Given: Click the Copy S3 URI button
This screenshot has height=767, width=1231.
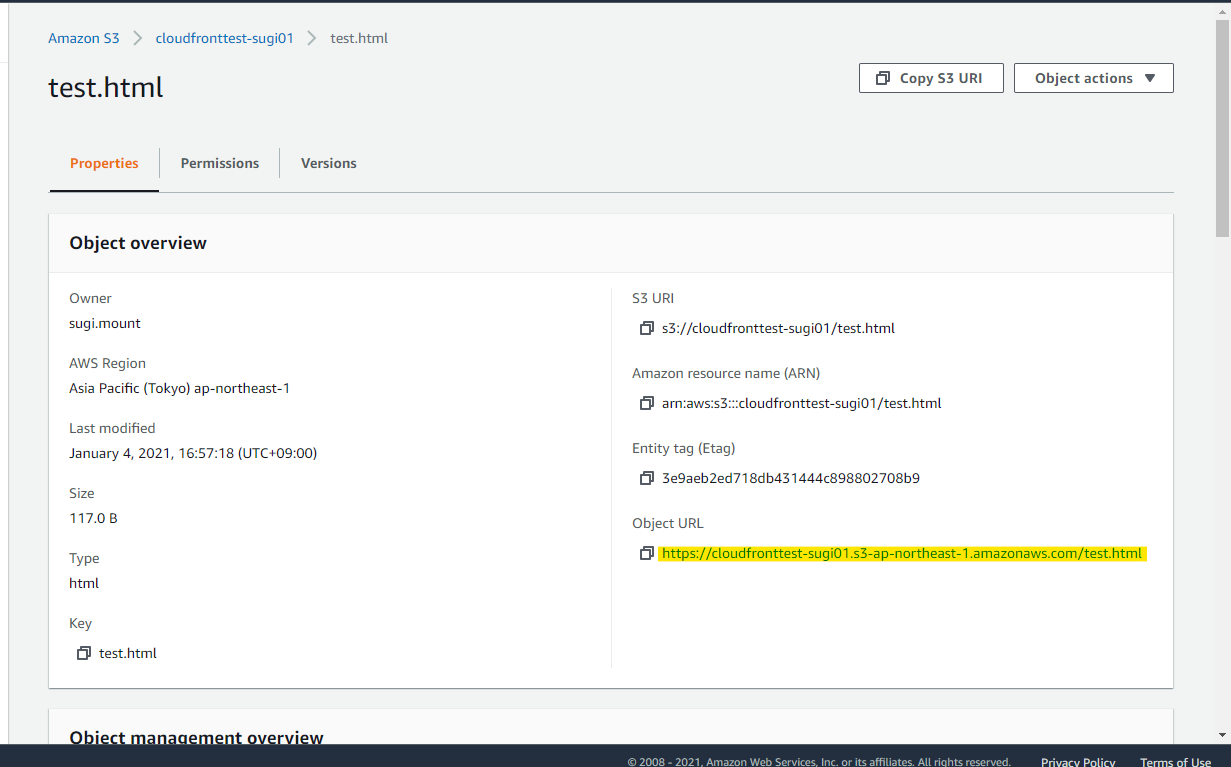Looking at the screenshot, I should click(931, 78).
